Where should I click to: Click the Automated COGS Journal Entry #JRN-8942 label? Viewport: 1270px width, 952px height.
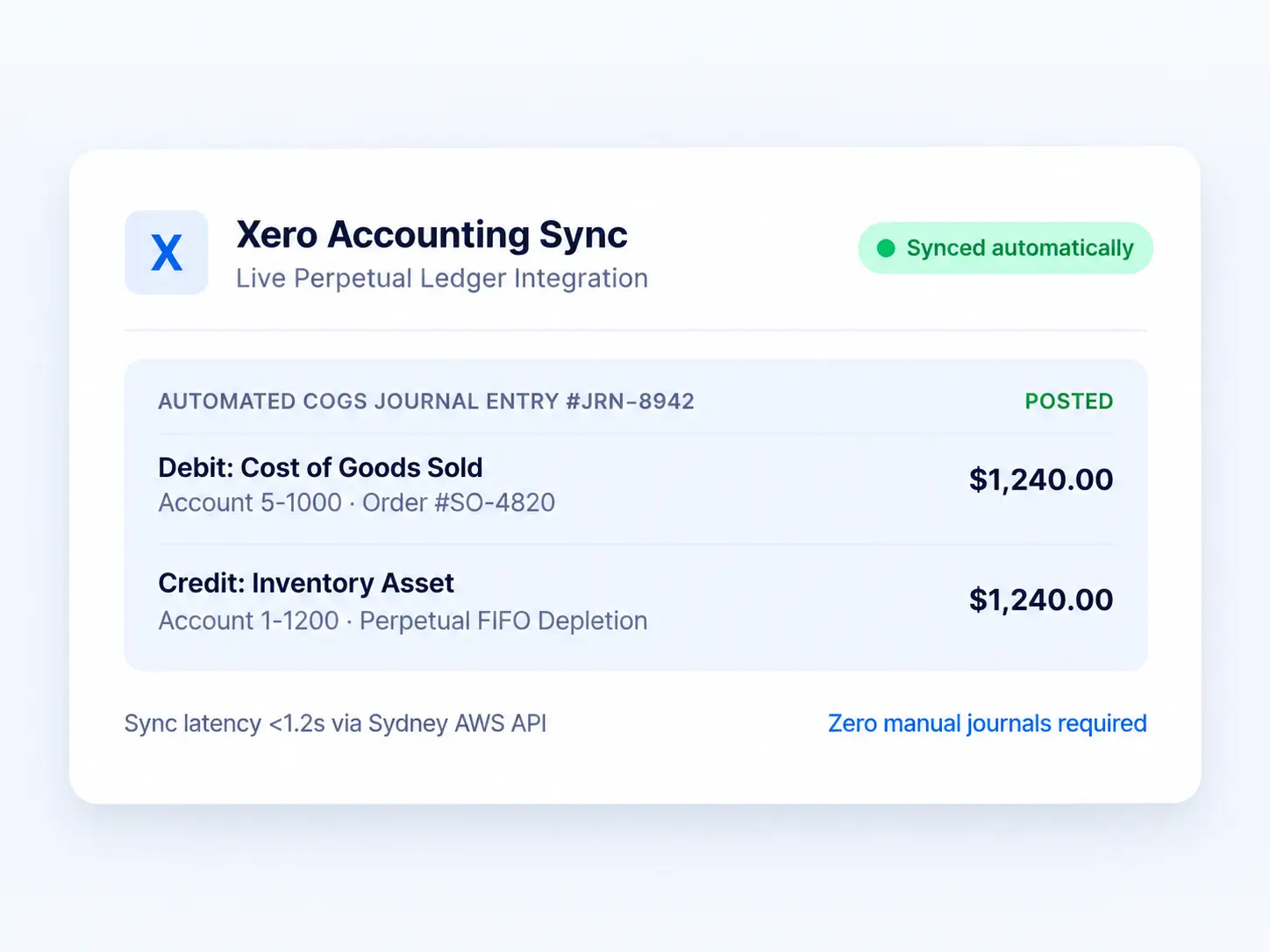426,401
